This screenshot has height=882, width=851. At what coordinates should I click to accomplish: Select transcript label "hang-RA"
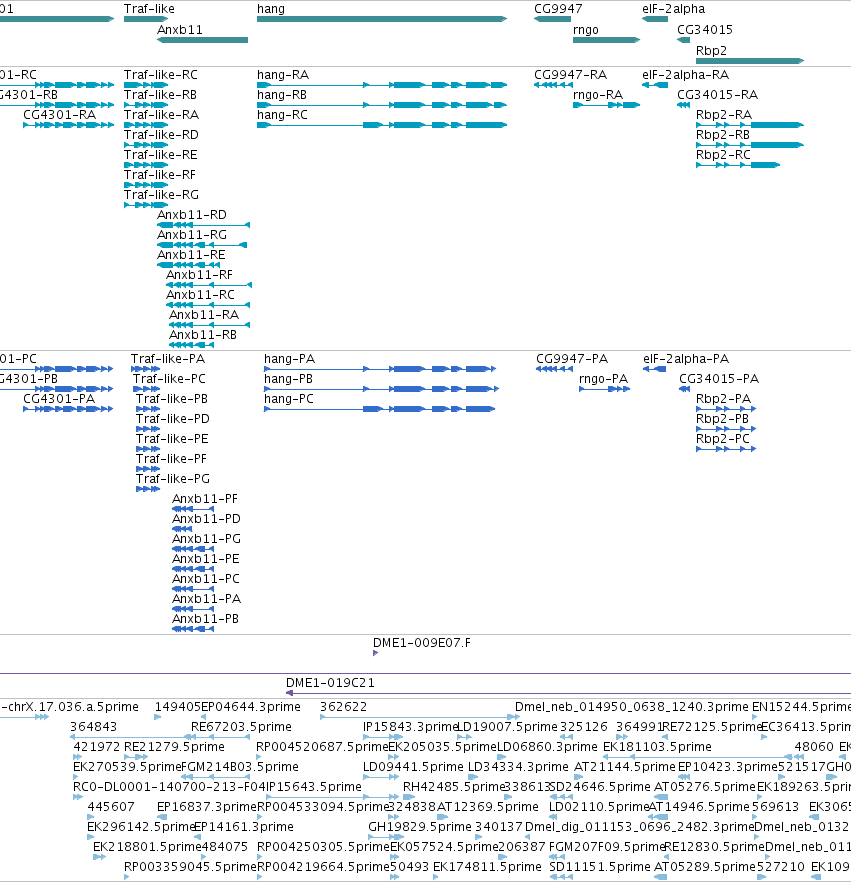[283, 75]
